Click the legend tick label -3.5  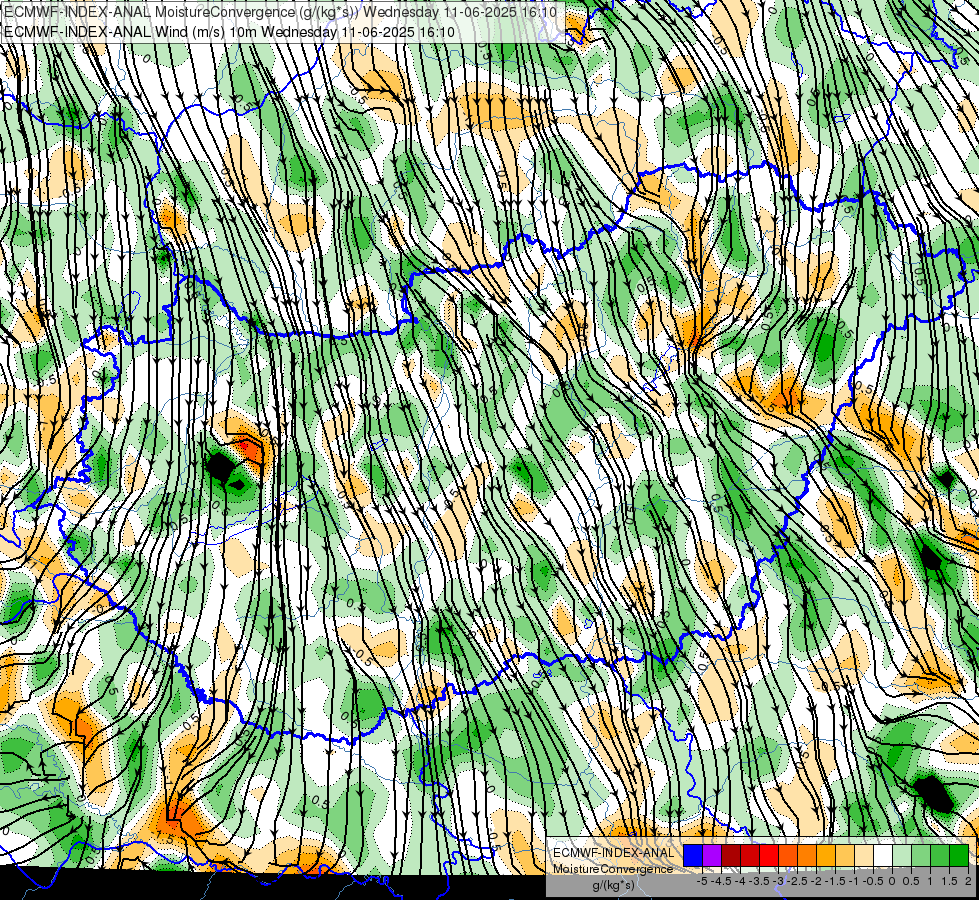pyautogui.click(x=759, y=881)
